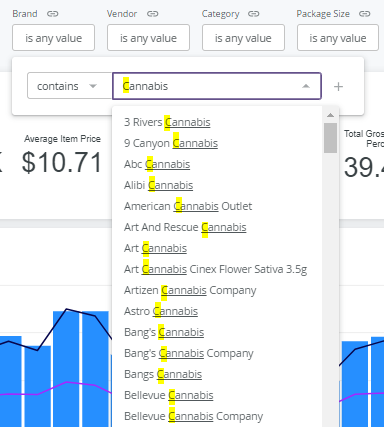Click the scrollbar up arrow in suggestions list
Screen dimensions: 384x427
[330, 115]
